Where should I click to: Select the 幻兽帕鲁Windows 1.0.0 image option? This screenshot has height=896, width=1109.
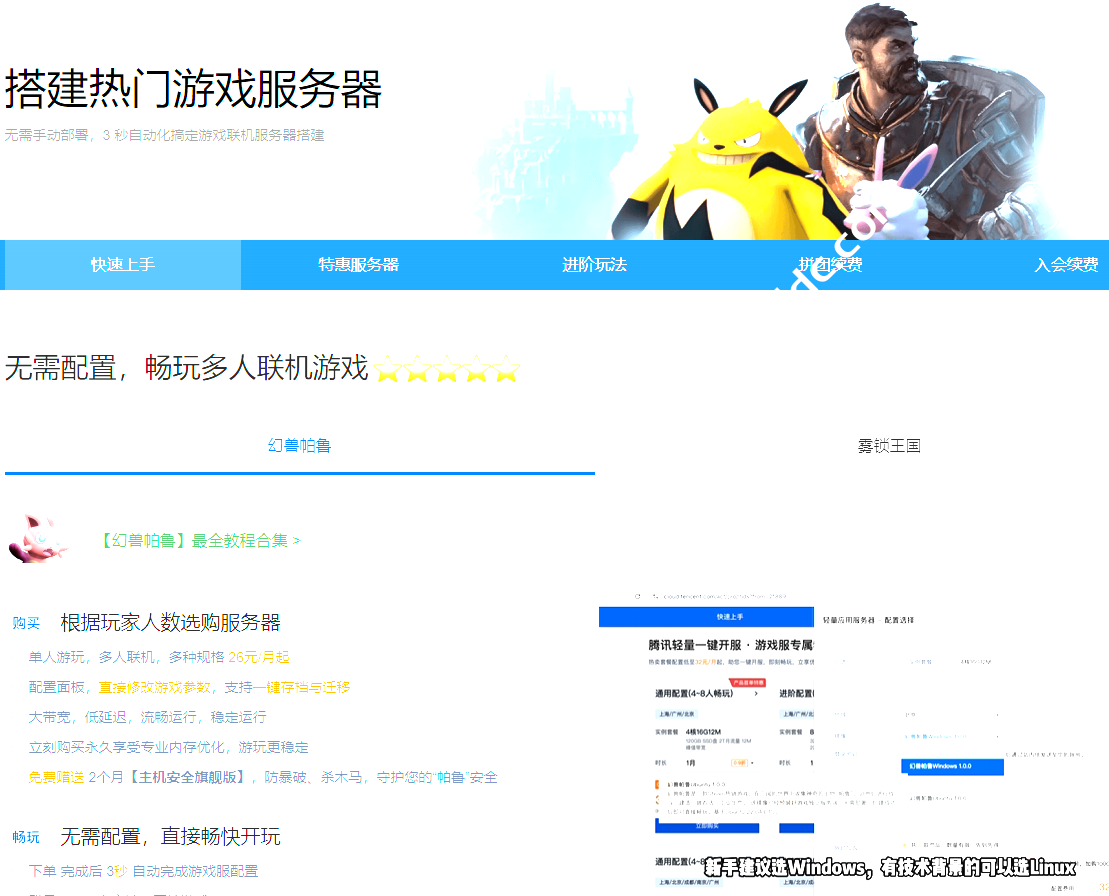coord(952,766)
